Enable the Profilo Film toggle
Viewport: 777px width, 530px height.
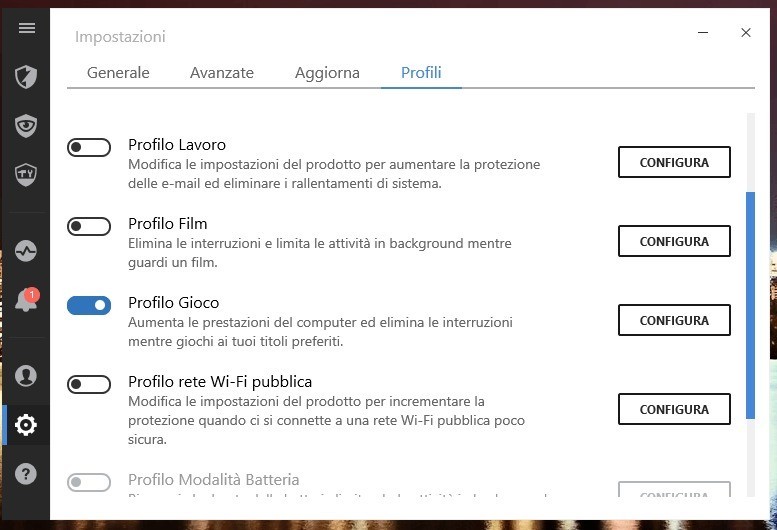(89, 227)
